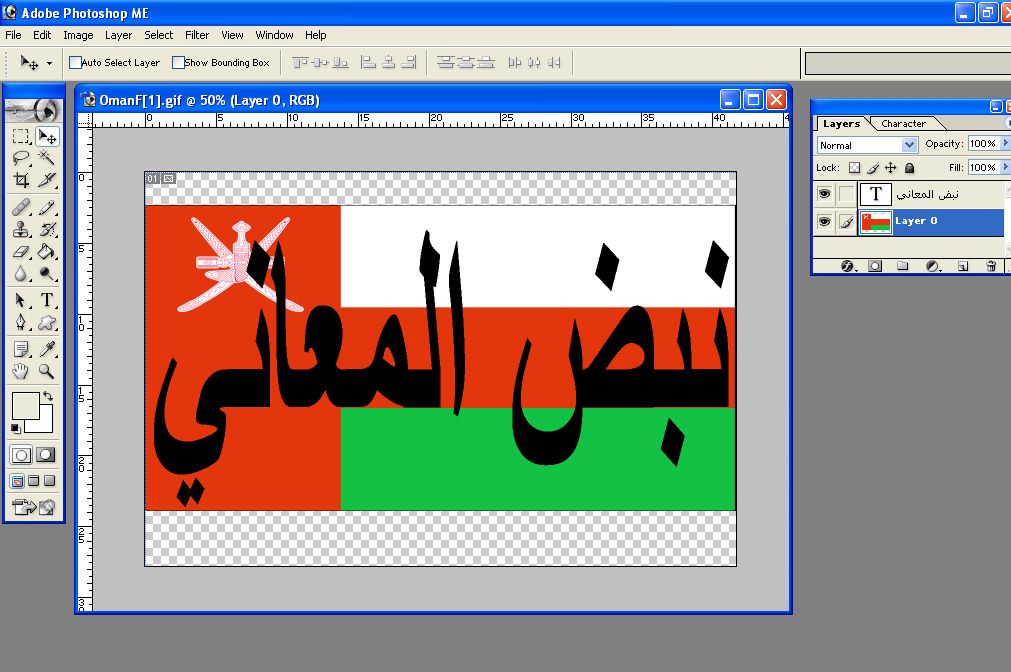Viewport: 1011px width, 672px height.
Task: Select the Custom Shape tool
Action: point(47,322)
